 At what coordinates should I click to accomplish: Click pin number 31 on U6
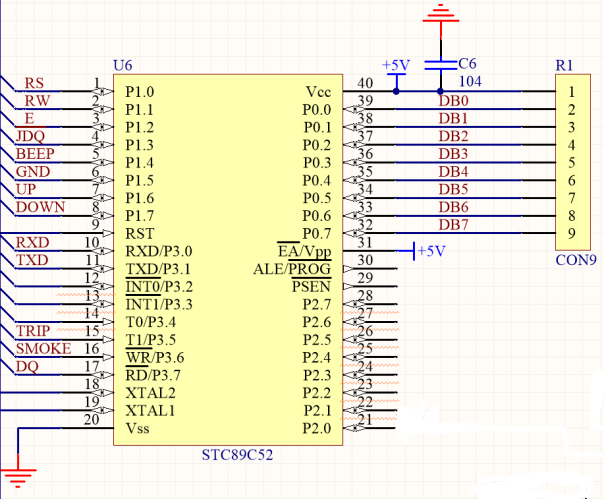point(365,243)
